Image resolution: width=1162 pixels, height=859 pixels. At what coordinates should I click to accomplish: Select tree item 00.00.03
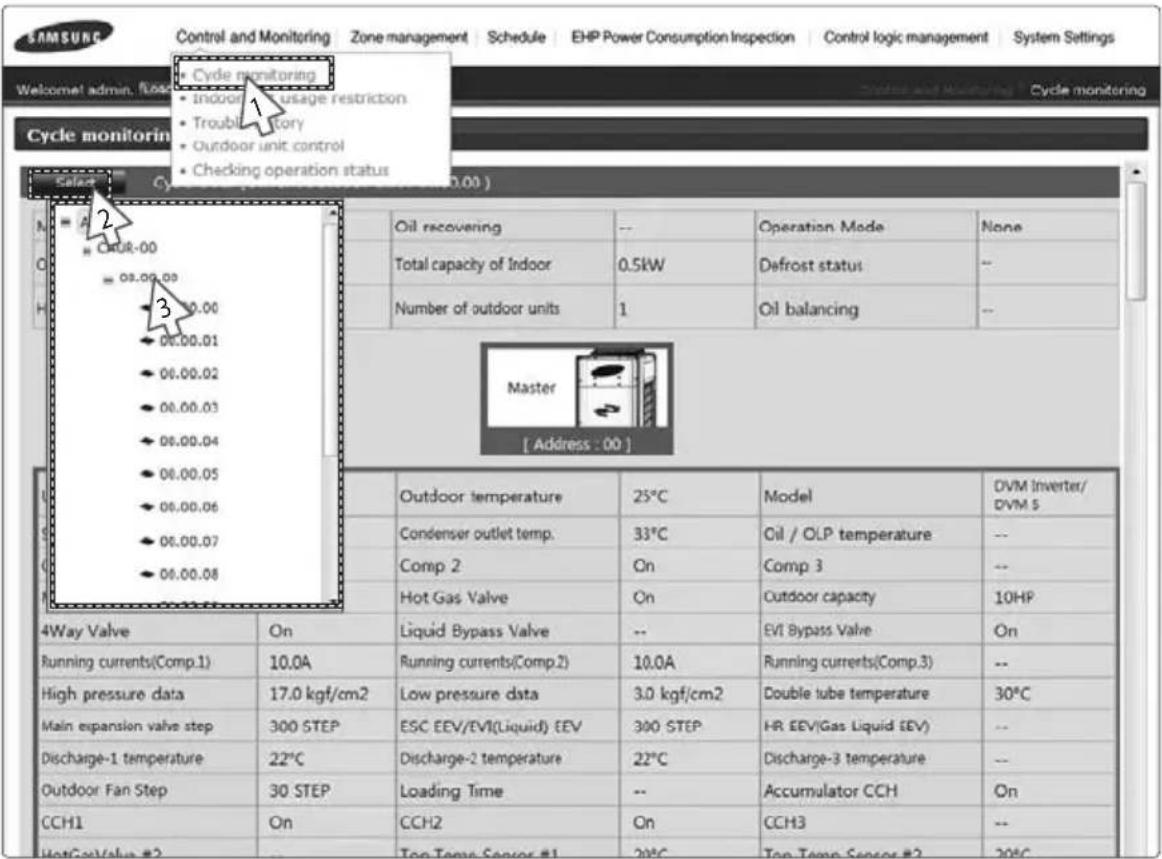[189, 408]
